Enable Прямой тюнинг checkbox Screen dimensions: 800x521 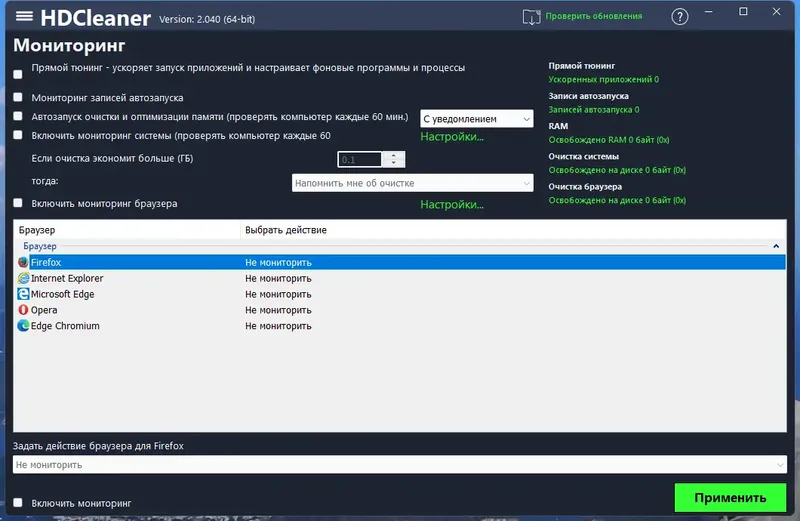point(18,75)
